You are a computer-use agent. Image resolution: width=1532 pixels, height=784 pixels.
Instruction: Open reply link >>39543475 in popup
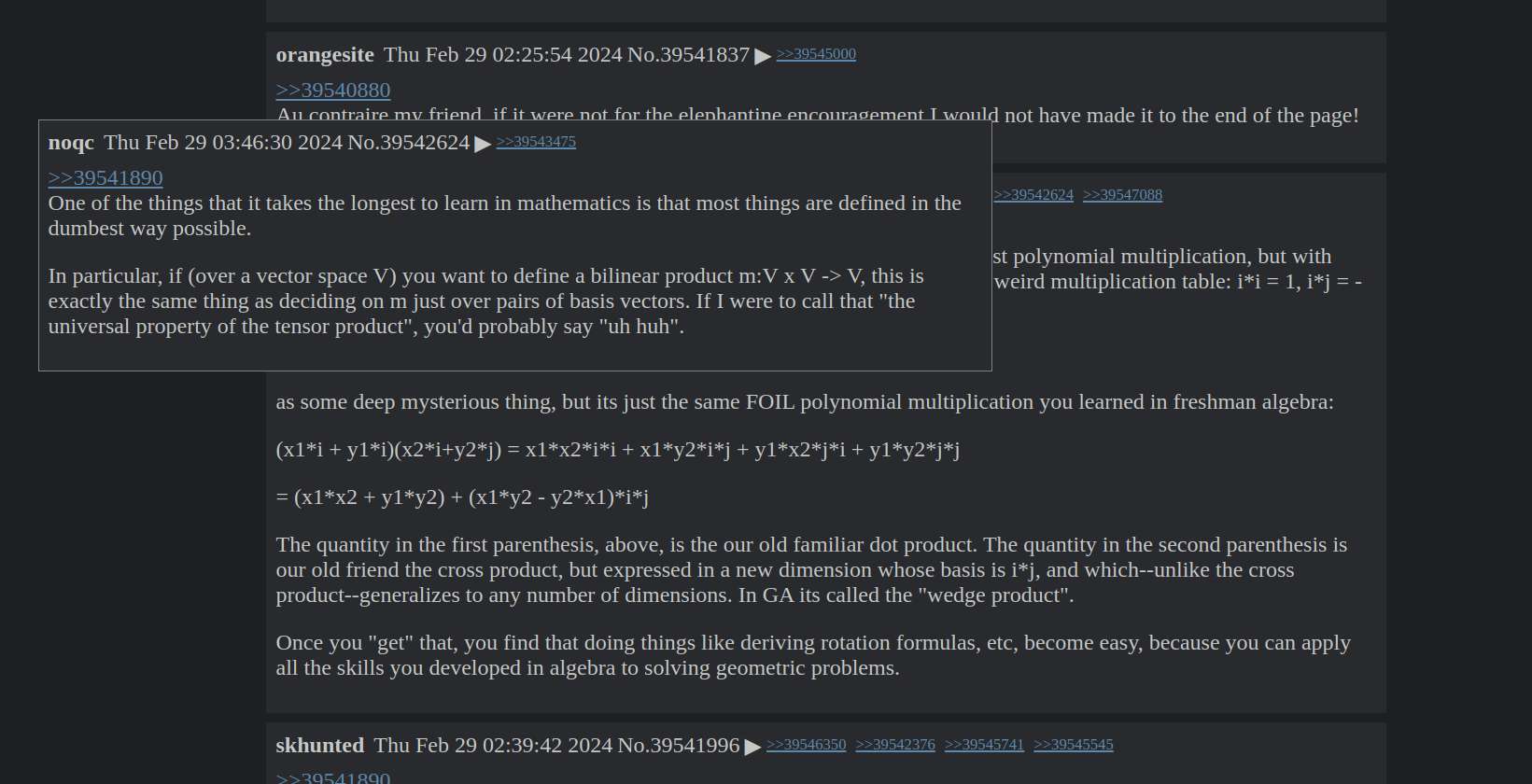[536, 142]
